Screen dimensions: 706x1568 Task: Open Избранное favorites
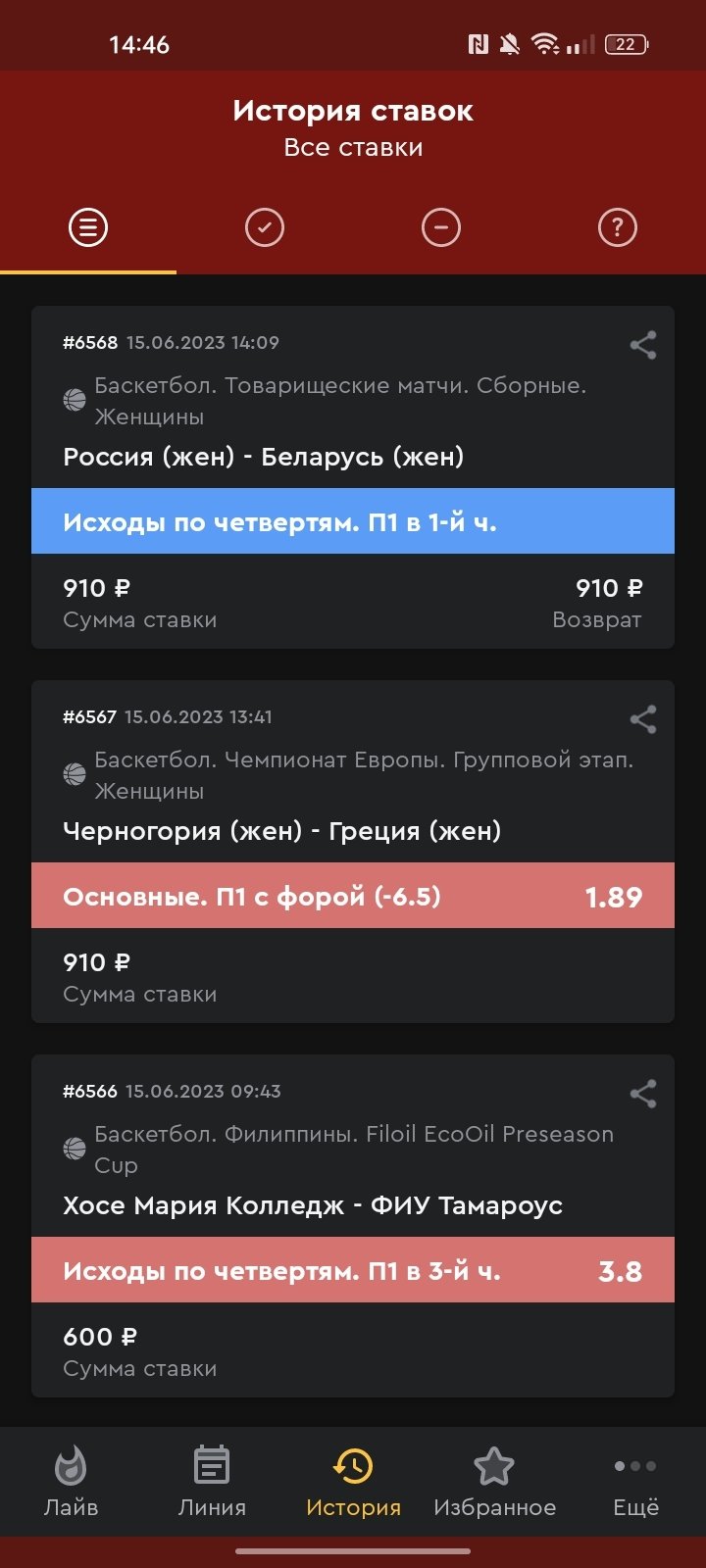point(494,1482)
